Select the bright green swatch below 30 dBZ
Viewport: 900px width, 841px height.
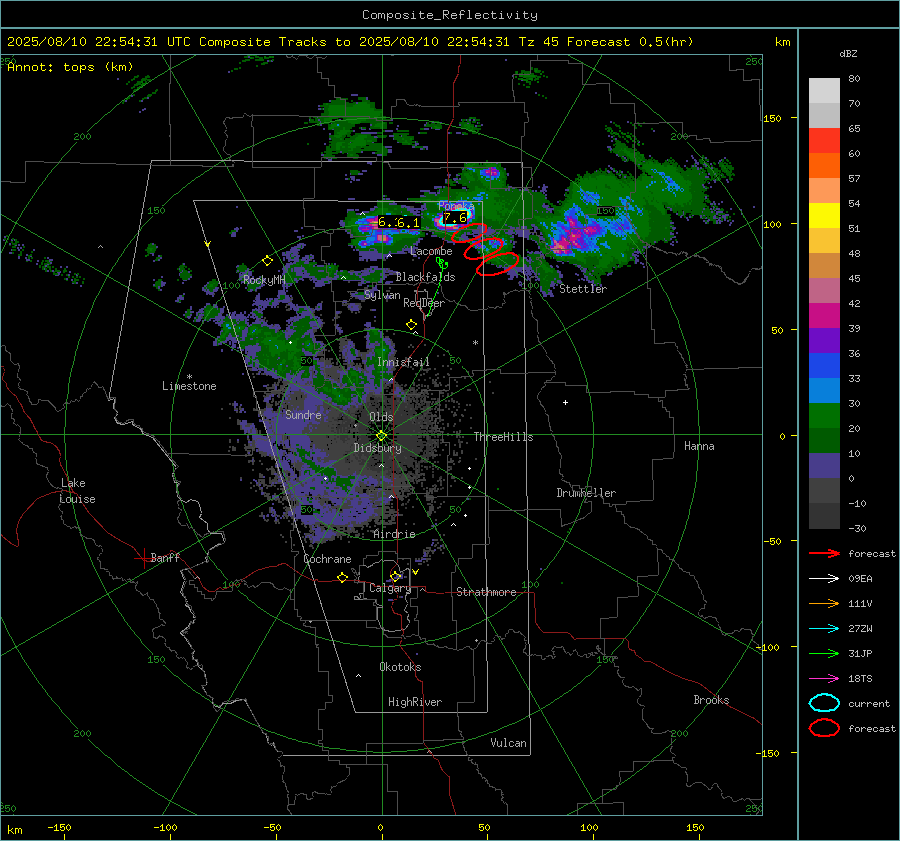click(x=824, y=416)
